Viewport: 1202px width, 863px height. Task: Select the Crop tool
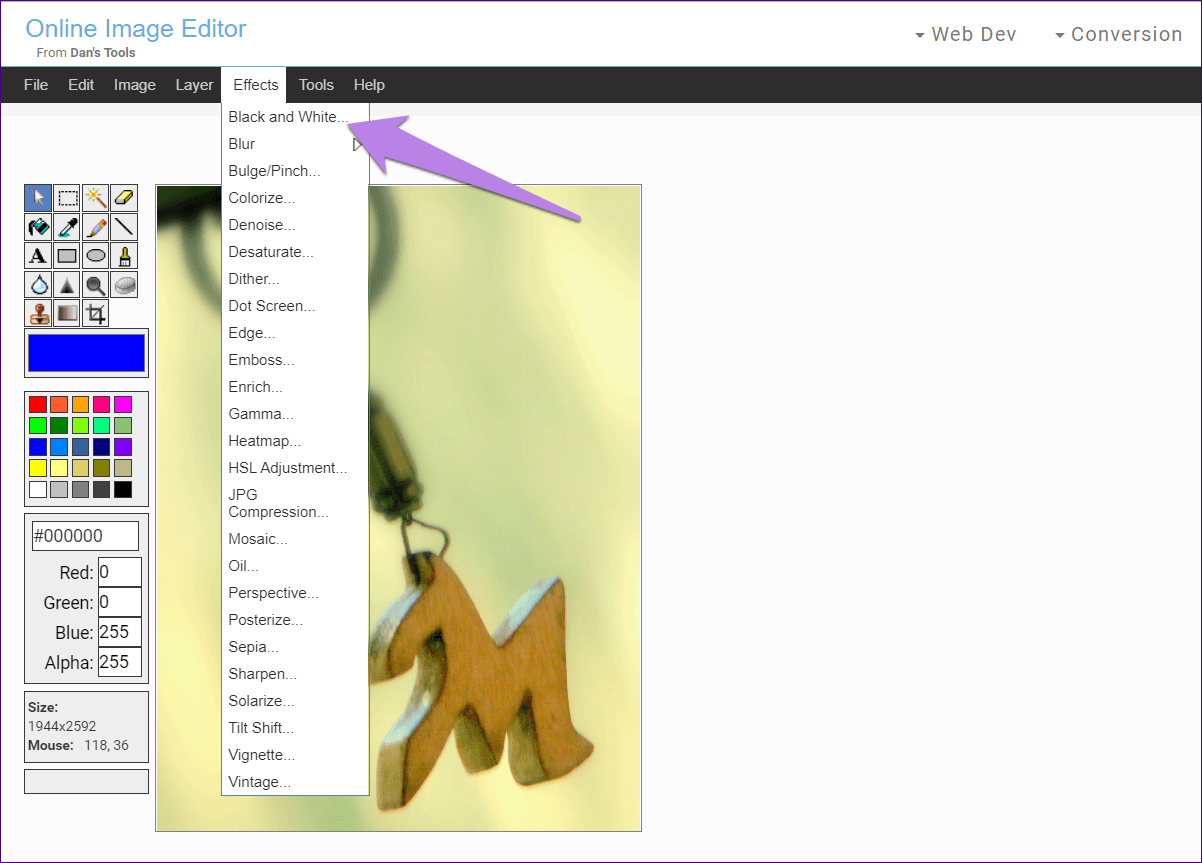95,314
